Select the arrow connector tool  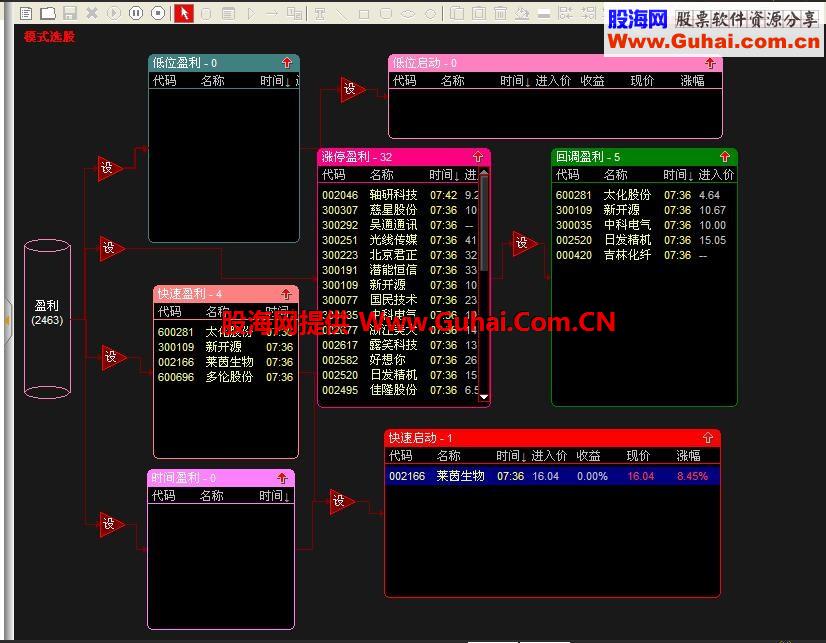[272, 13]
